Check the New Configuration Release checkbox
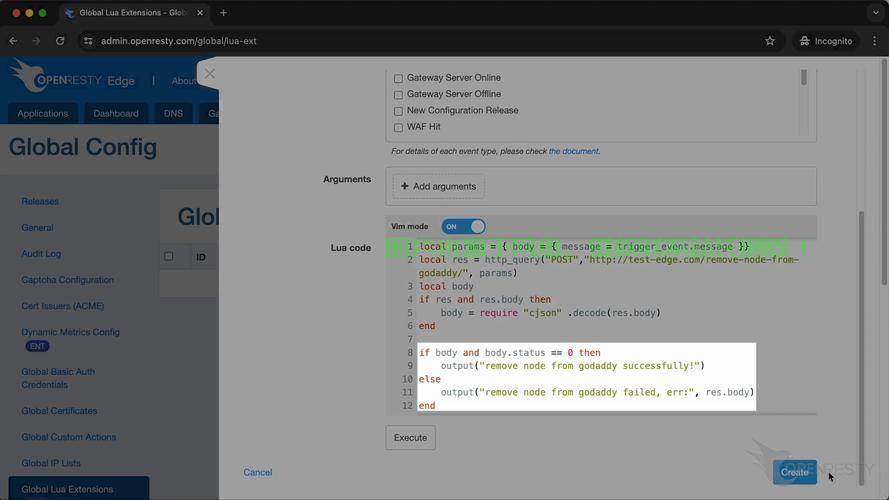Screen dimensions: 889x500 point(398,111)
